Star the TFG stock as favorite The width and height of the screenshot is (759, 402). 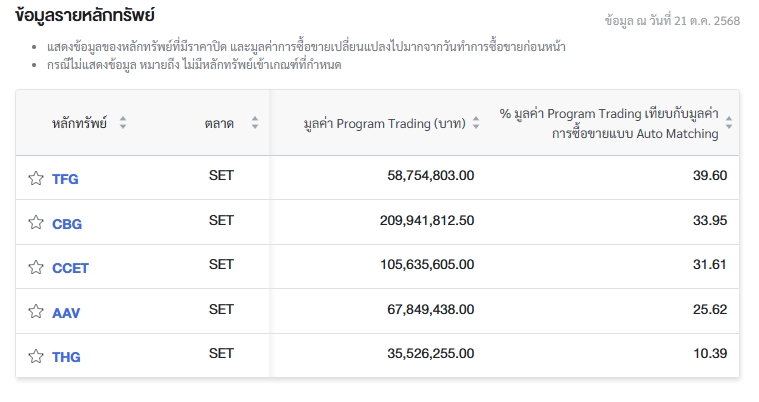[x=36, y=179]
